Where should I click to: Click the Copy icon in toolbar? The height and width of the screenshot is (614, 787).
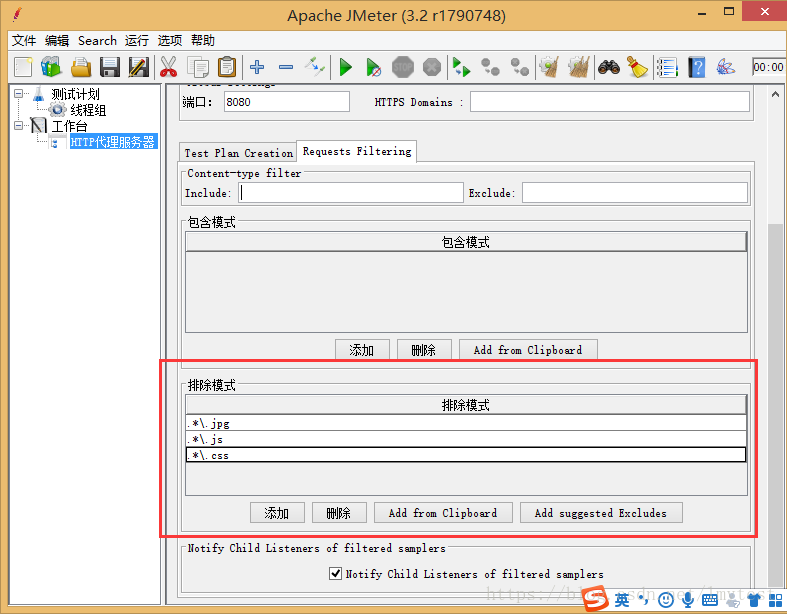[x=198, y=67]
